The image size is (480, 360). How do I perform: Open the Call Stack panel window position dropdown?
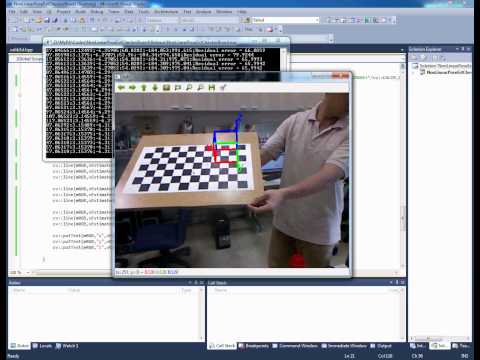(391, 283)
